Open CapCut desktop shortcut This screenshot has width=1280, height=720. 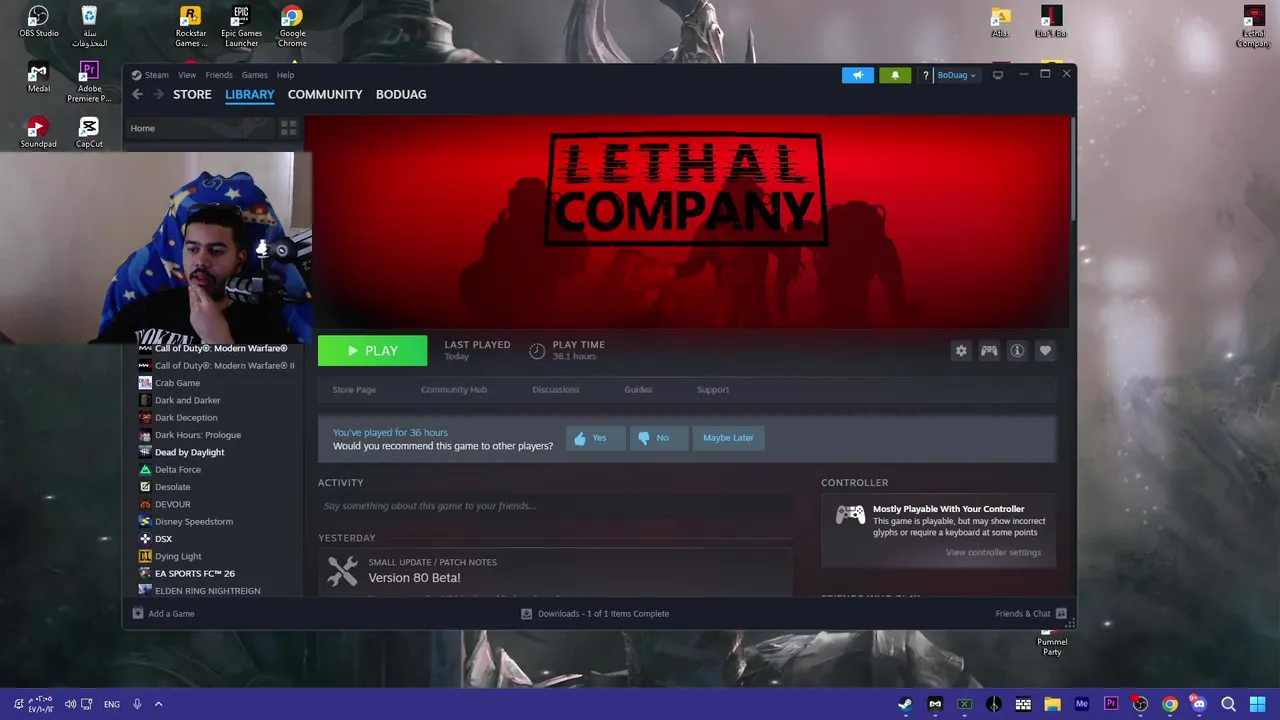(89, 133)
